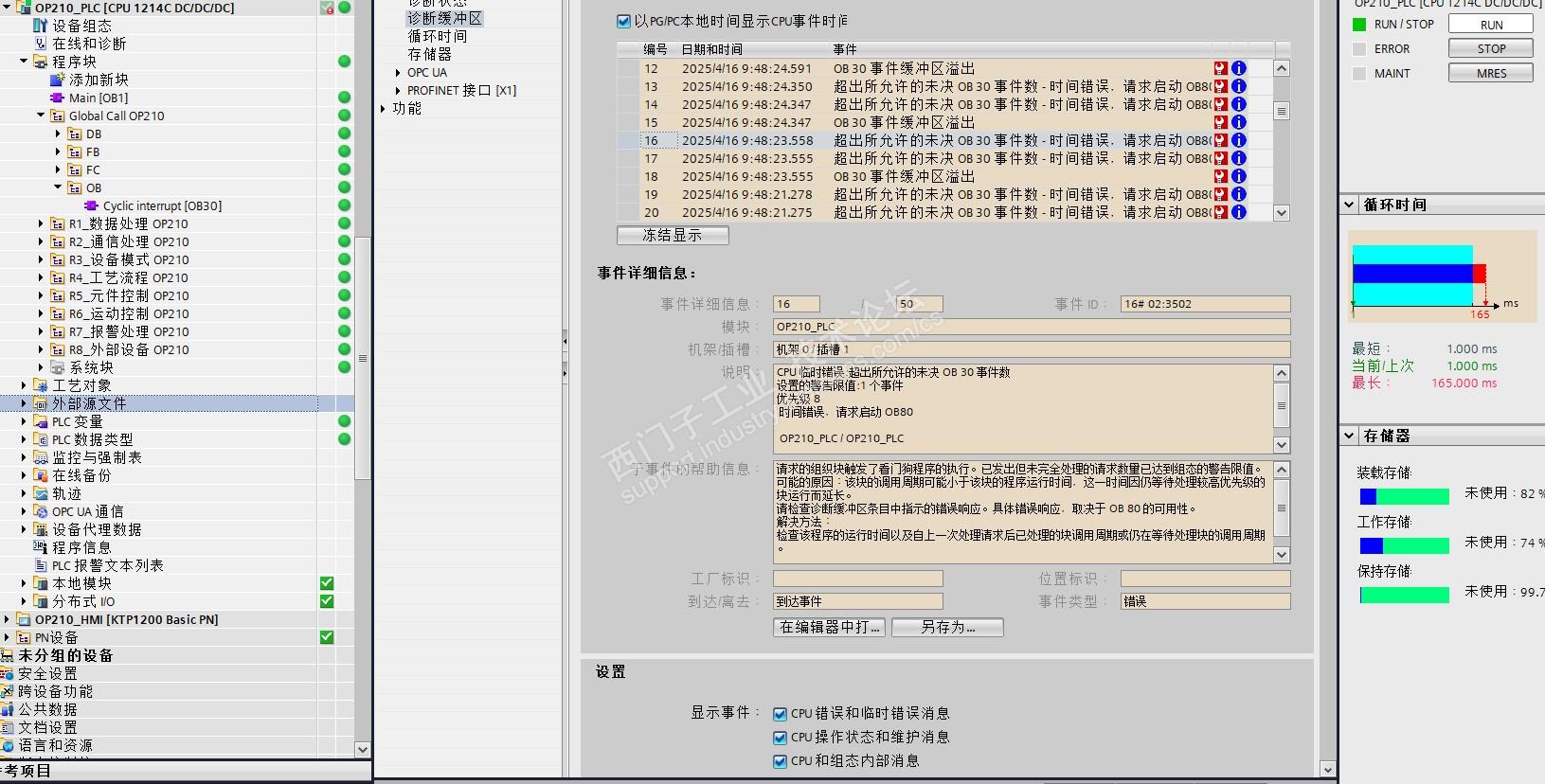Select 安全设置 in the project tree
The width and height of the screenshot is (1545, 784).
pyautogui.click(x=47, y=673)
